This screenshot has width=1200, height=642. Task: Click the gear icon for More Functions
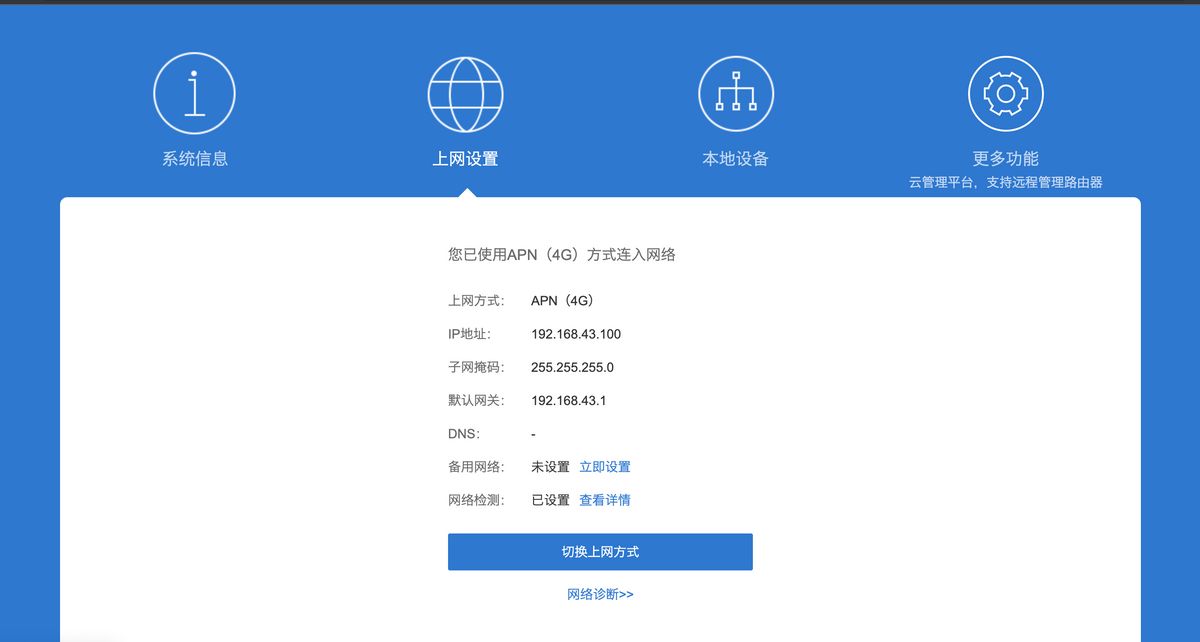click(x=1005, y=94)
